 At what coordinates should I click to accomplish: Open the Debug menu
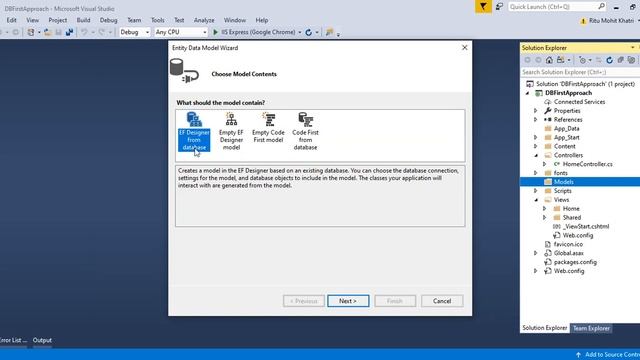tap(108, 20)
